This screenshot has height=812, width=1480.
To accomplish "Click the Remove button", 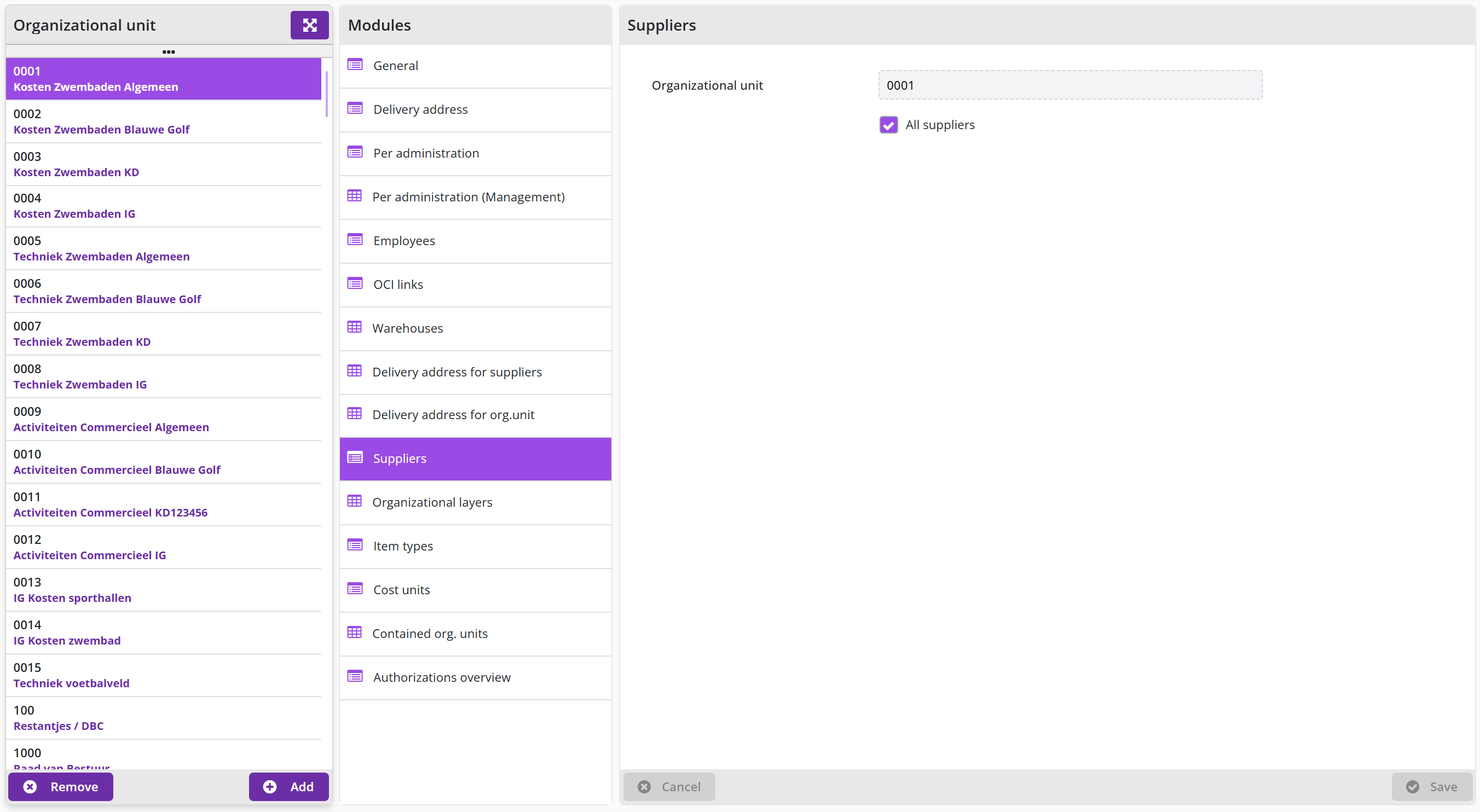I will point(60,786).
